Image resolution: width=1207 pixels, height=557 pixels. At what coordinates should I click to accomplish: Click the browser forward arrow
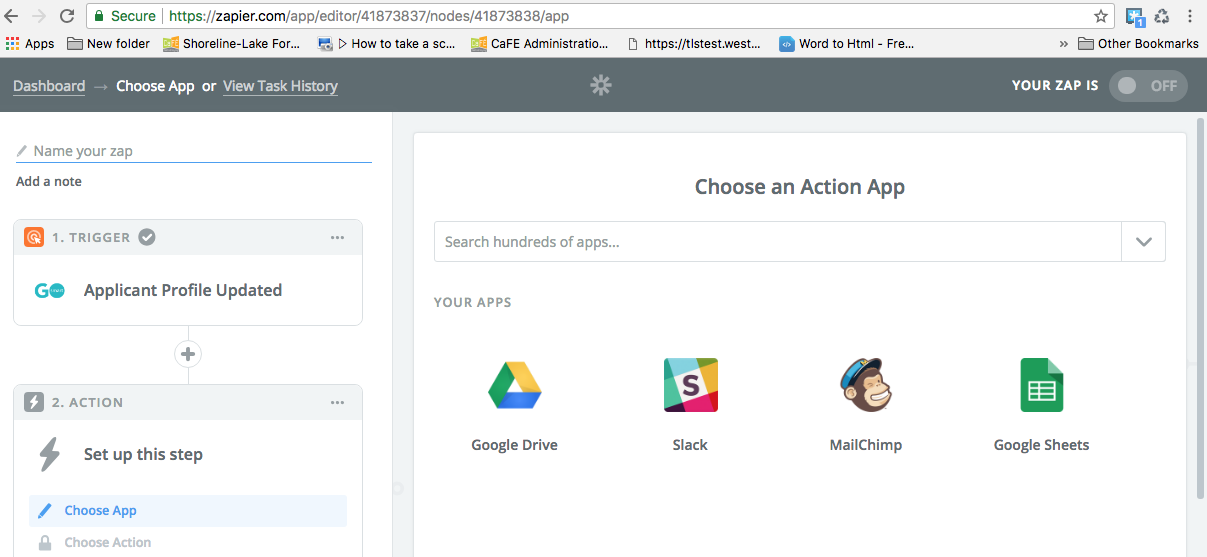click(39, 16)
